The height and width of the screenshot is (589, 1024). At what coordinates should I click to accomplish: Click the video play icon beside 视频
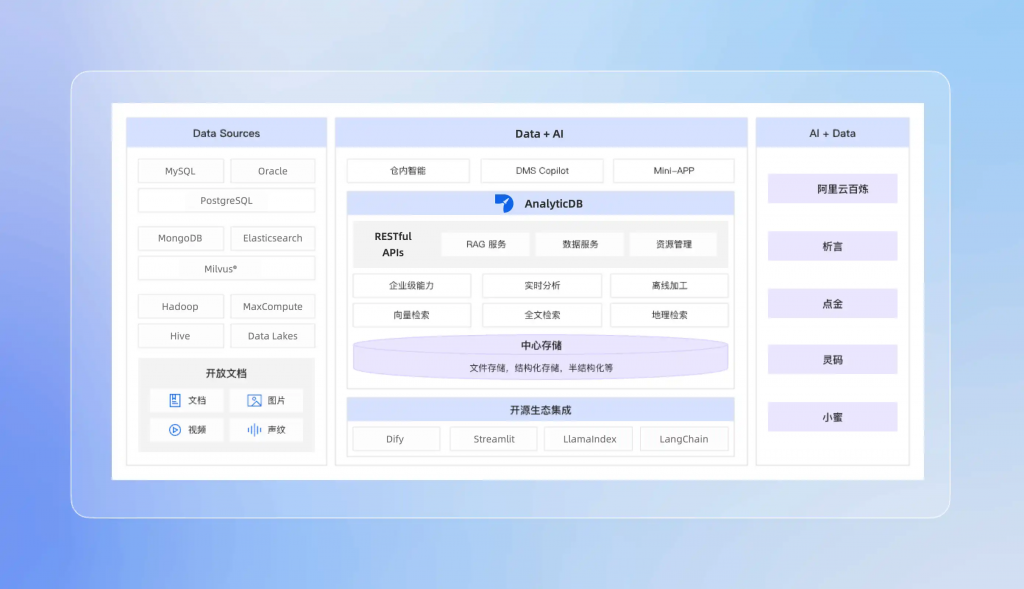(175, 429)
